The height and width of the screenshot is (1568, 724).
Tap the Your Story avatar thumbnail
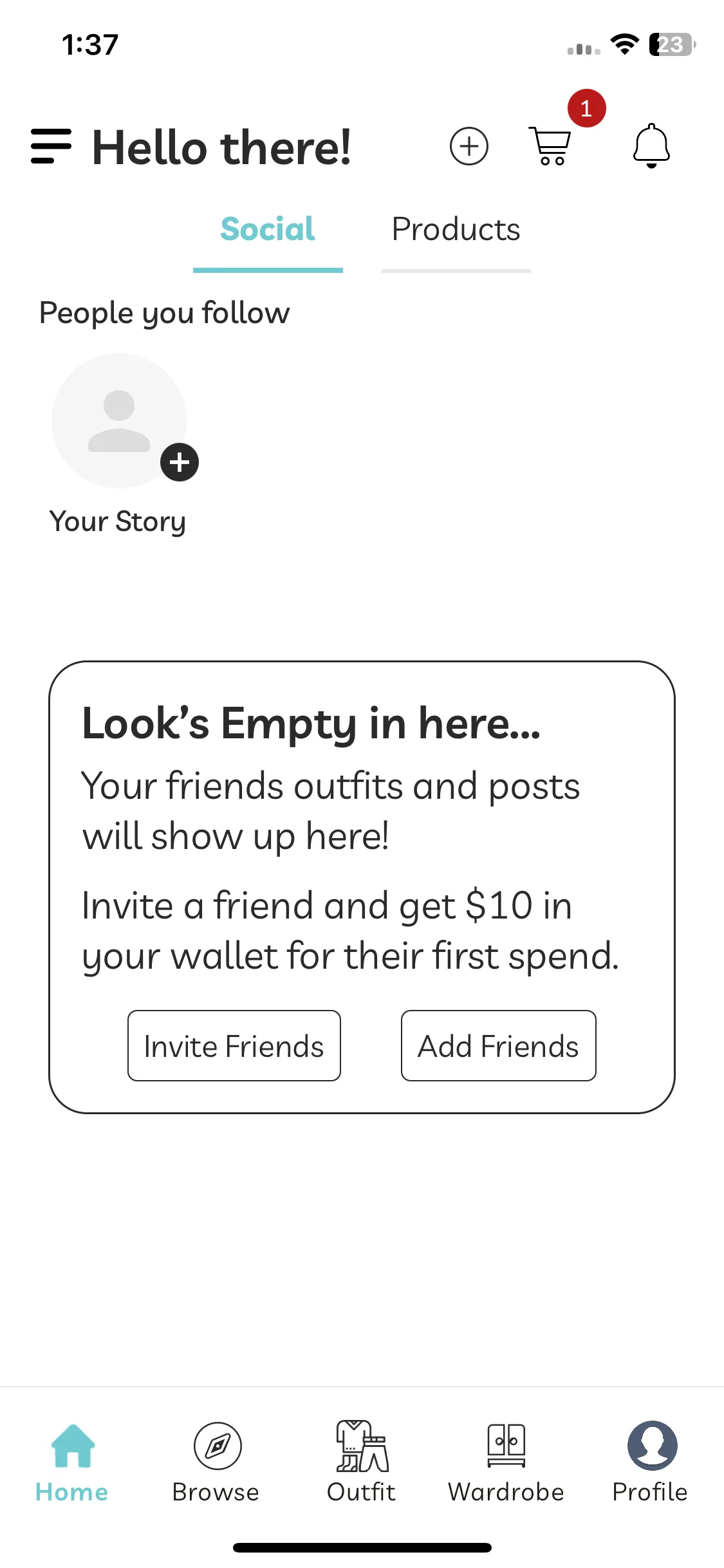[x=119, y=420]
